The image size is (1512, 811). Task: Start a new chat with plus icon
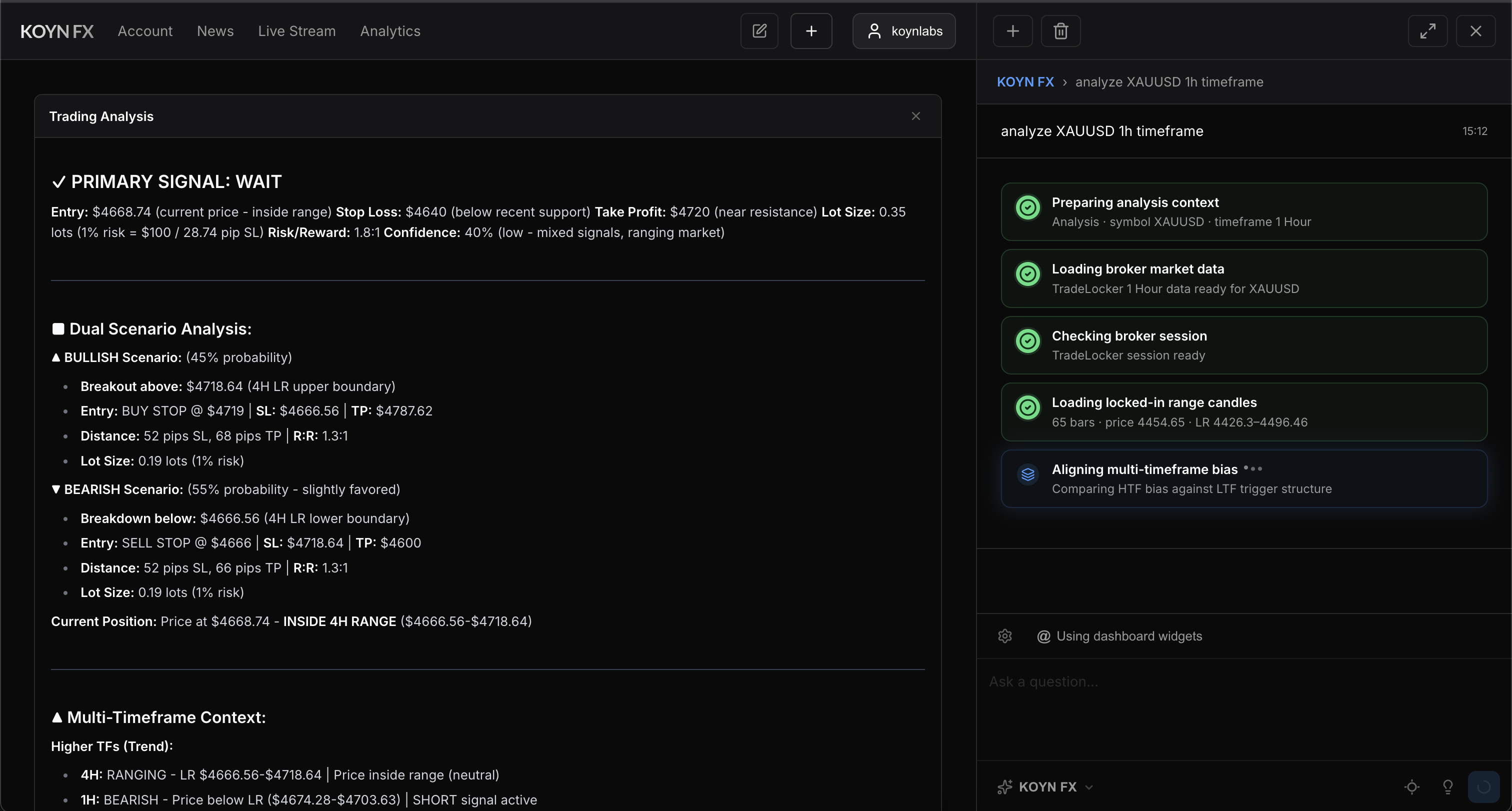tap(1012, 31)
